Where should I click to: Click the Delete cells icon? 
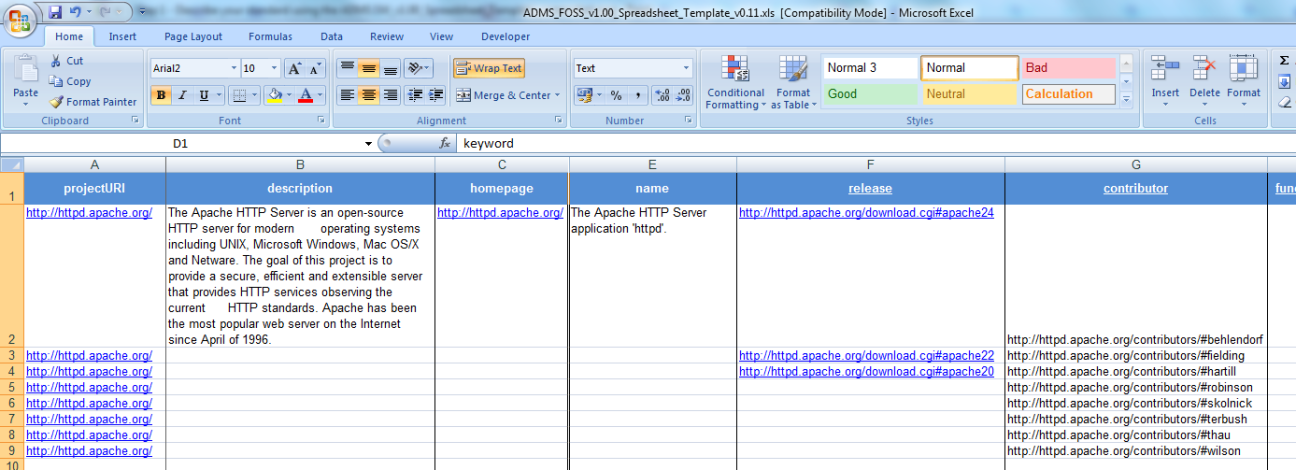coord(1204,70)
